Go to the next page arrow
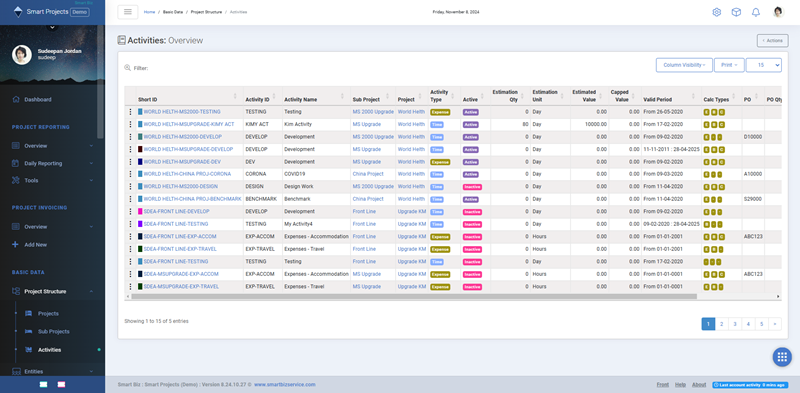Image resolution: width=800 pixels, height=393 pixels. click(774, 324)
